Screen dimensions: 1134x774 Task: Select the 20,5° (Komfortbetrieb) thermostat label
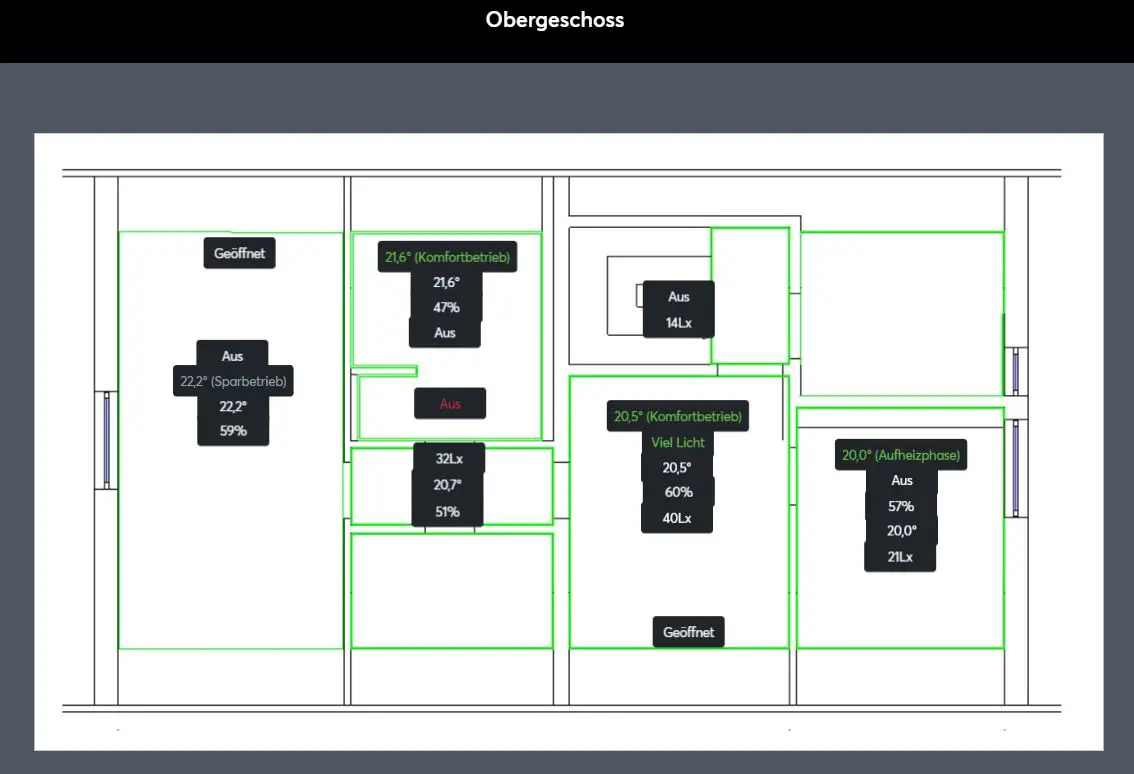click(678, 416)
